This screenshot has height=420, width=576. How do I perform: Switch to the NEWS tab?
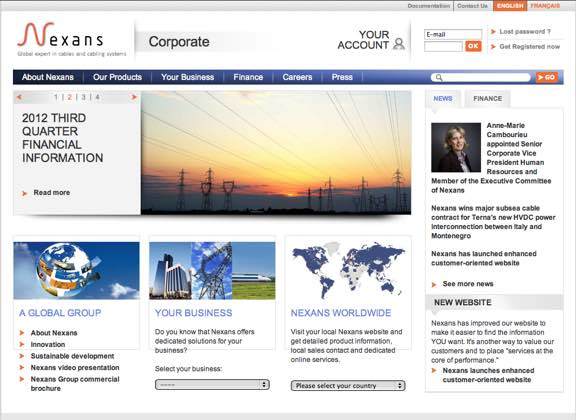pyautogui.click(x=443, y=98)
